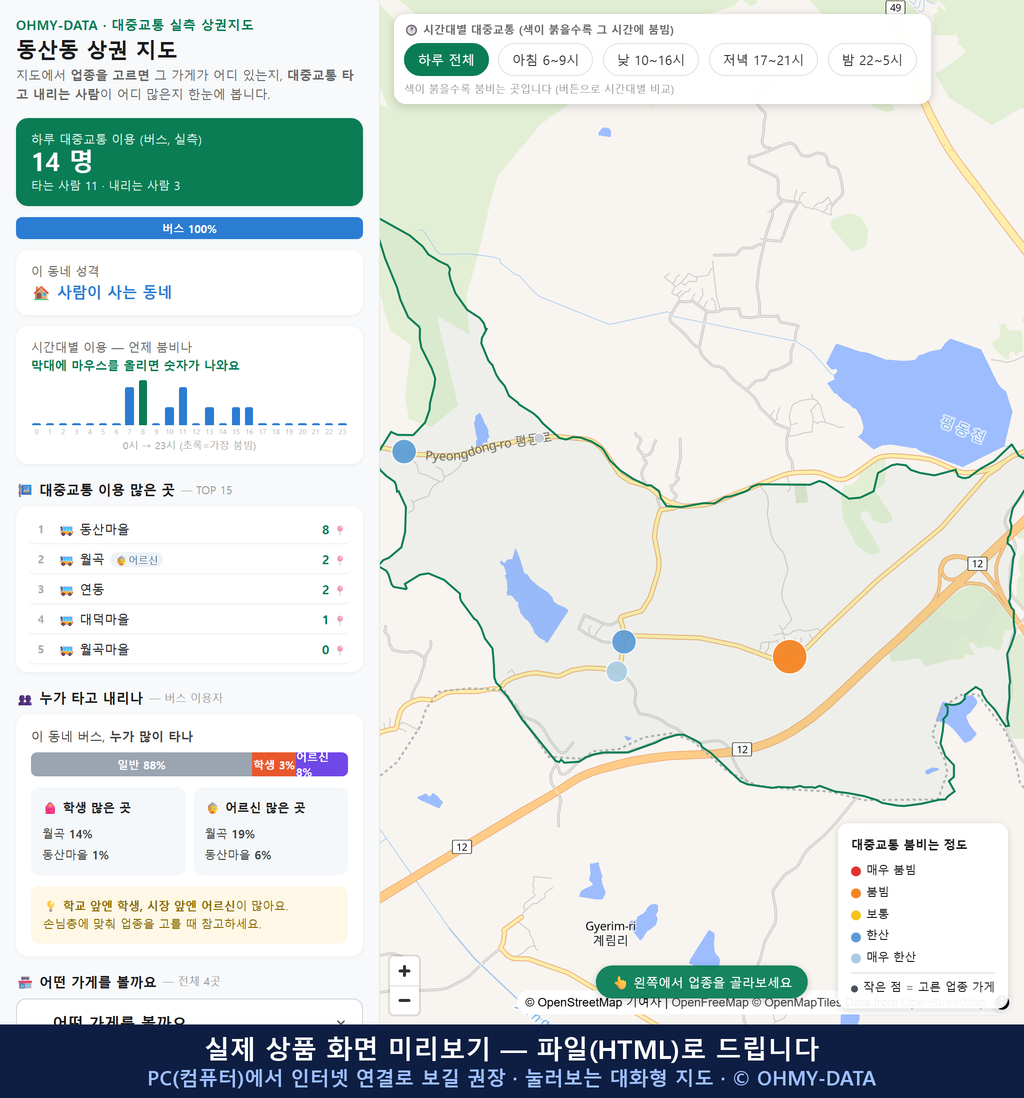Zoom in with the map plus button
Image resolution: width=1024 pixels, height=1098 pixels.
click(x=404, y=971)
